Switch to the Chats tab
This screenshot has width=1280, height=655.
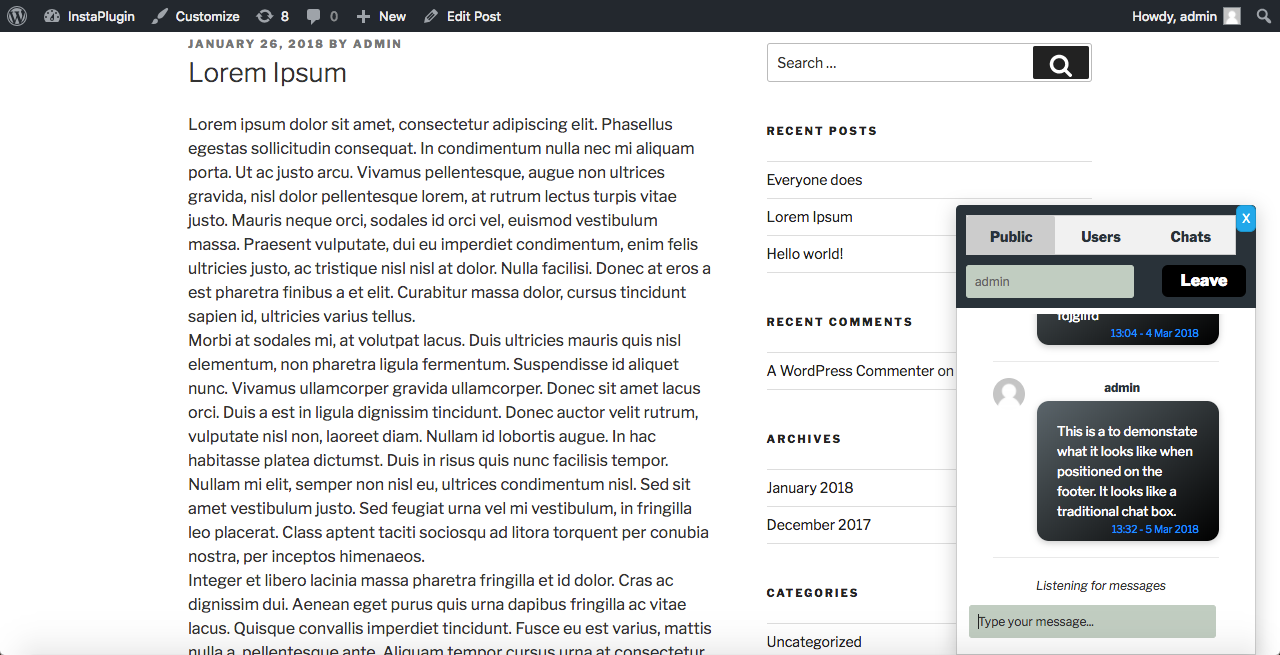[1190, 236]
